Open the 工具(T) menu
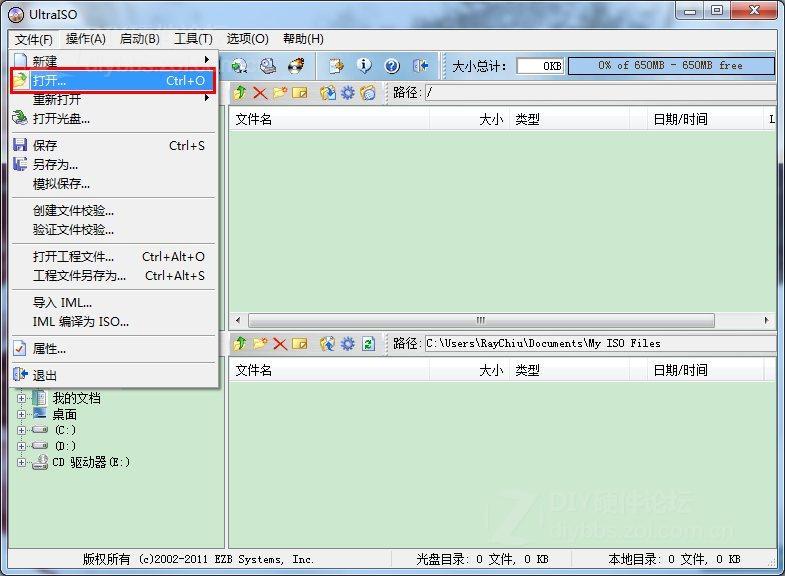 tap(193, 39)
